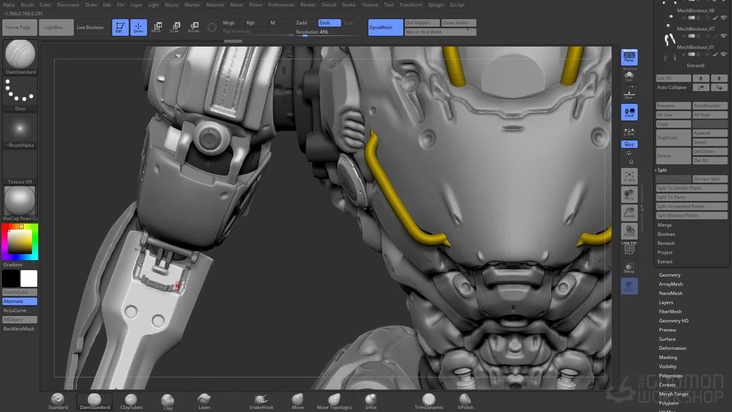Open the Transform menu

point(411,5)
